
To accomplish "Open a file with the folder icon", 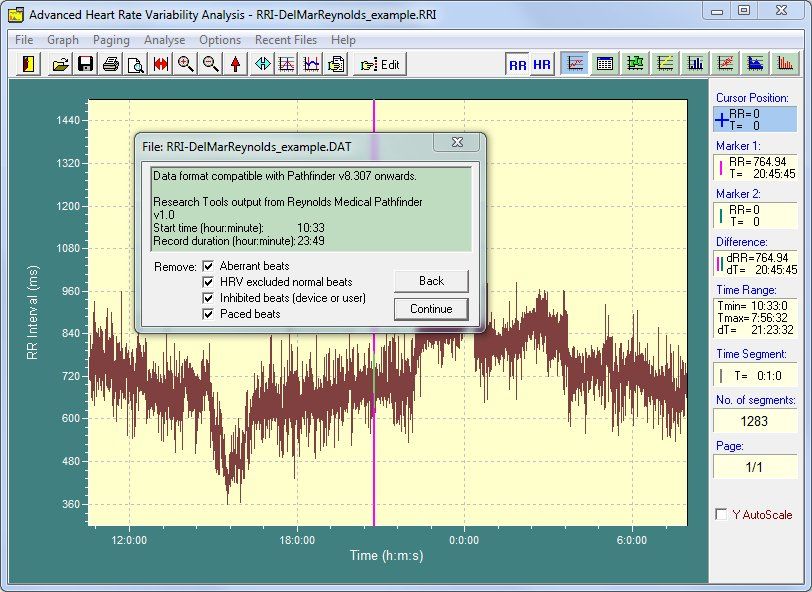I will [61, 64].
